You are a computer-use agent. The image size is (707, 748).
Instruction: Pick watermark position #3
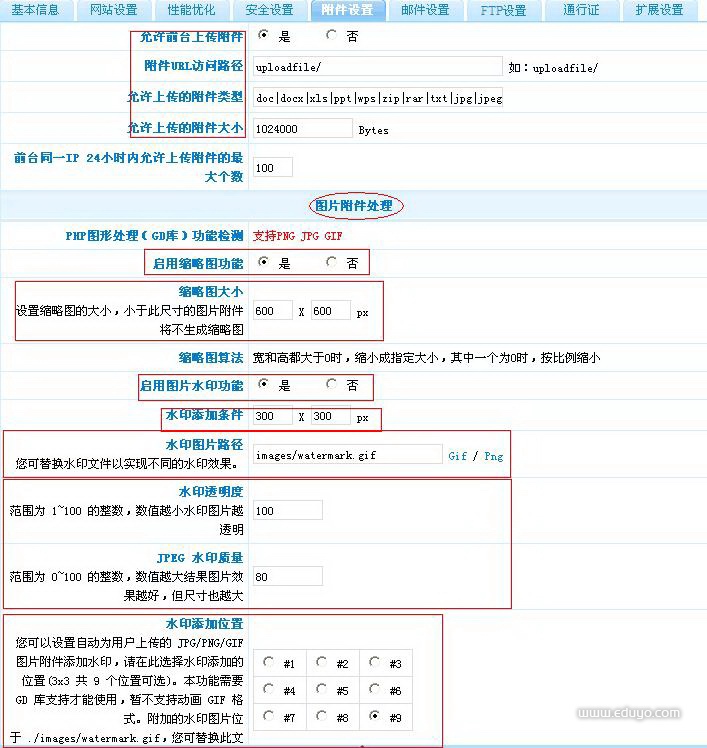(375, 663)
